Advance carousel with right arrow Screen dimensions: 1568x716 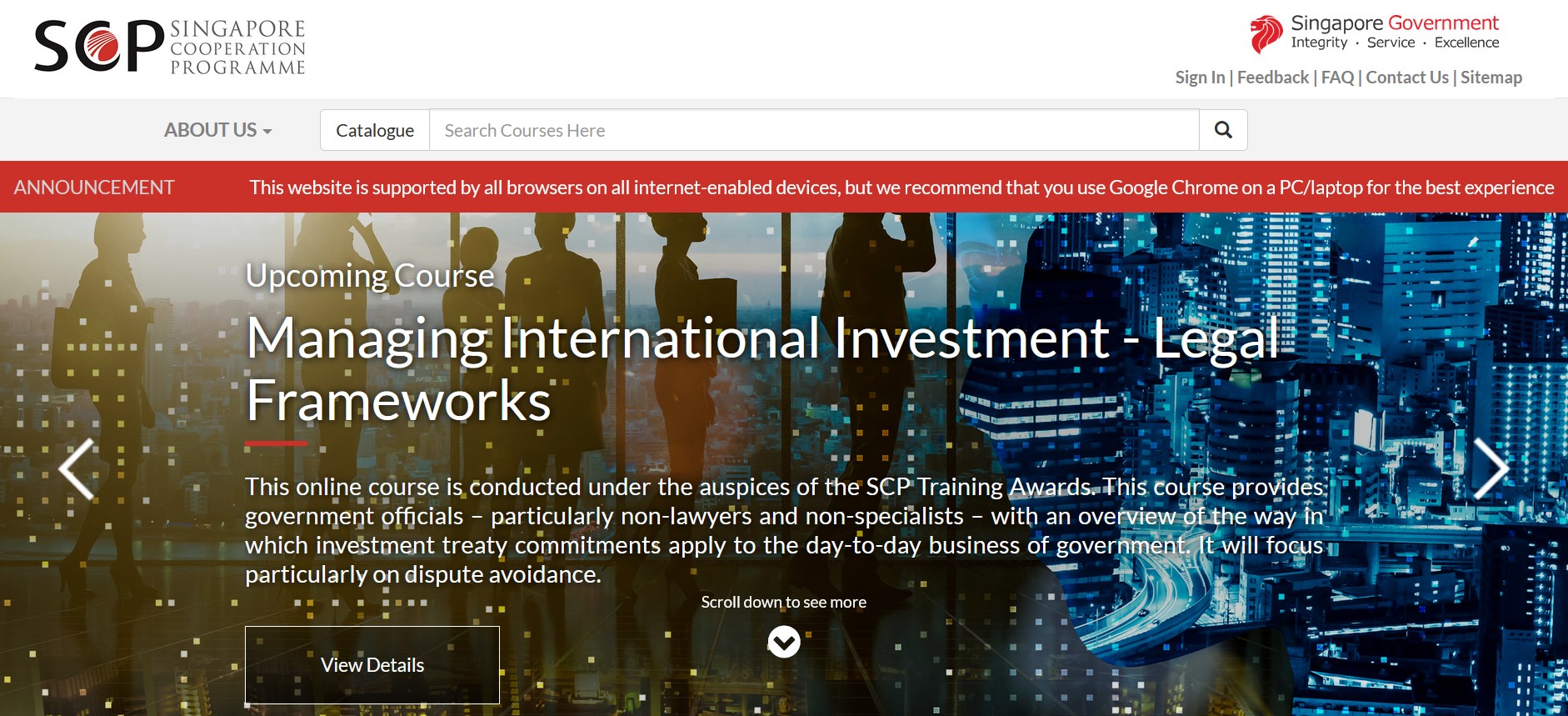1491,468
